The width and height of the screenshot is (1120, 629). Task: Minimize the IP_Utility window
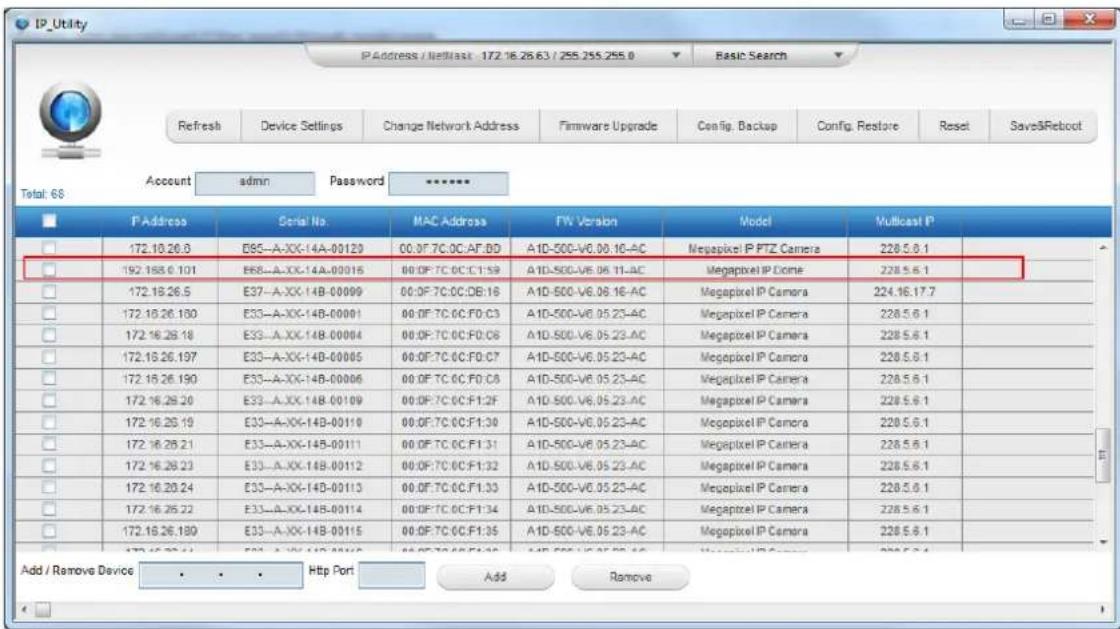coord(1019,20)
